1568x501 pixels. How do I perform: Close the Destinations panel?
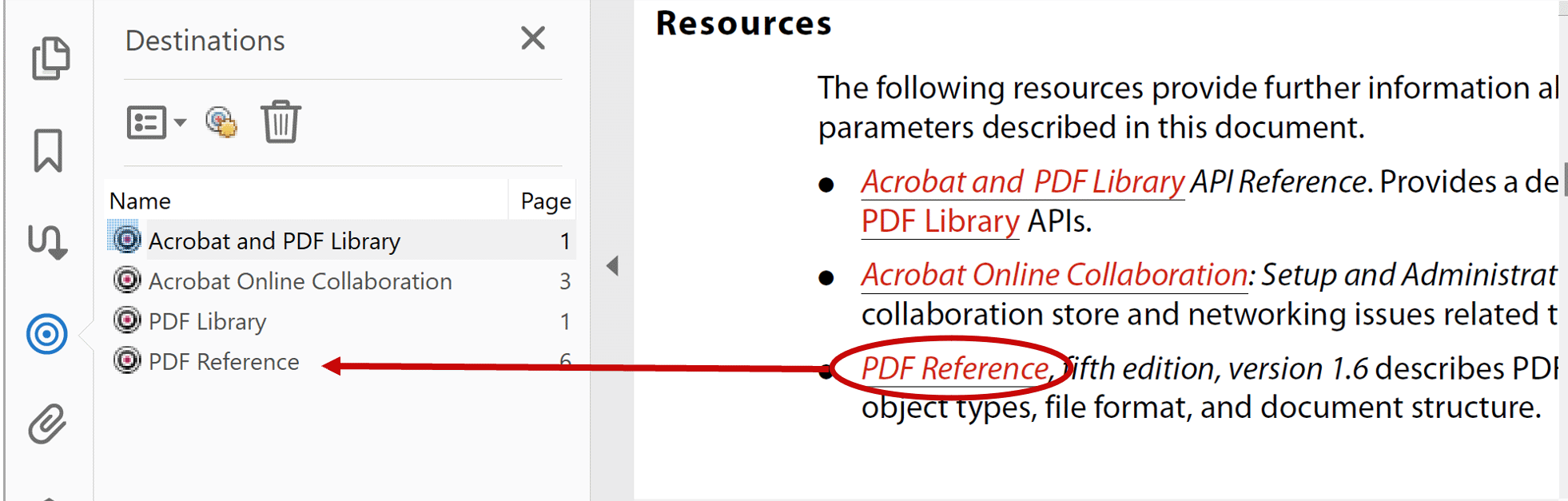pos(532,38)
